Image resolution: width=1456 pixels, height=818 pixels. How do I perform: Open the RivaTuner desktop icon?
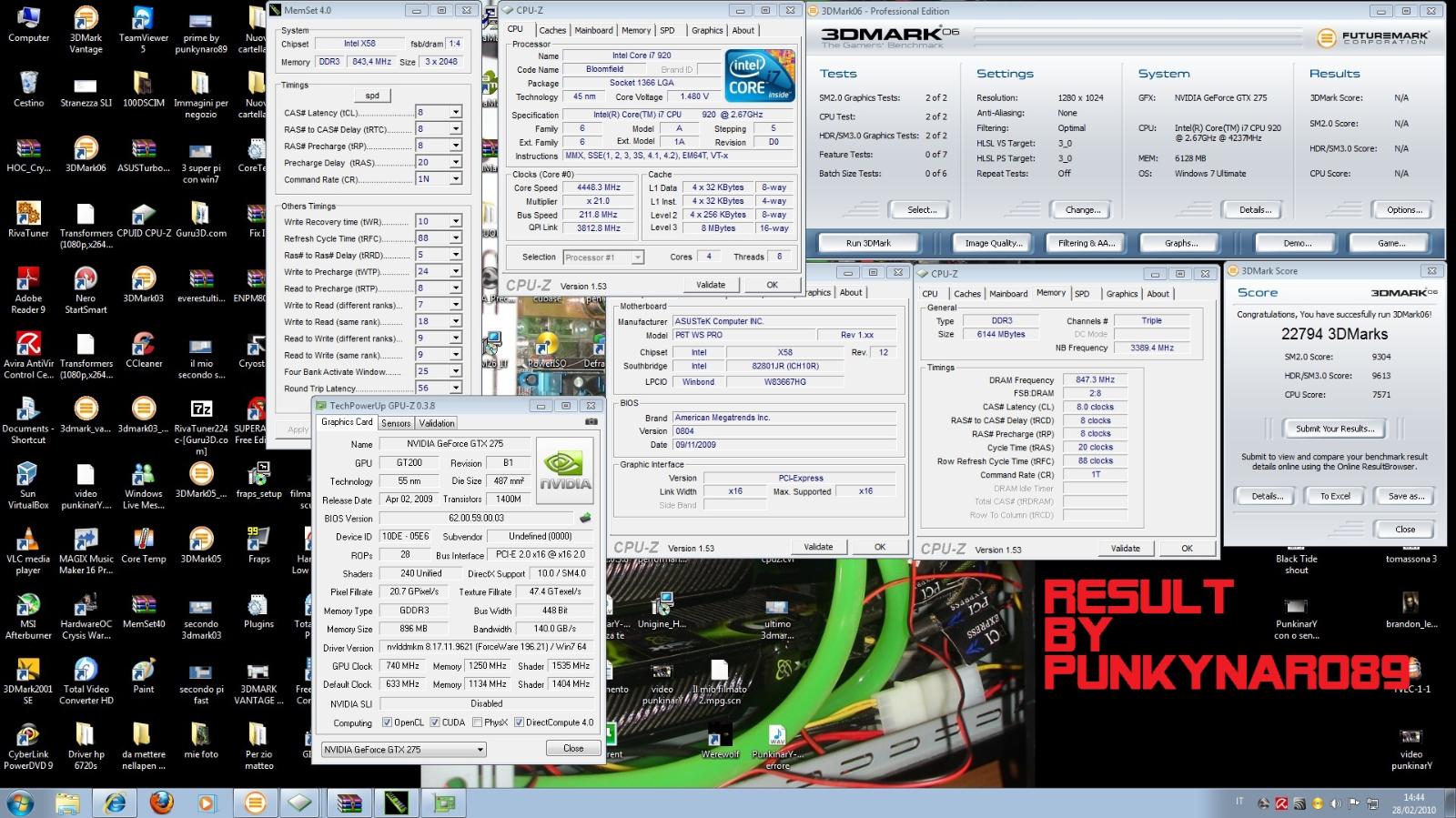pos(28,219)
